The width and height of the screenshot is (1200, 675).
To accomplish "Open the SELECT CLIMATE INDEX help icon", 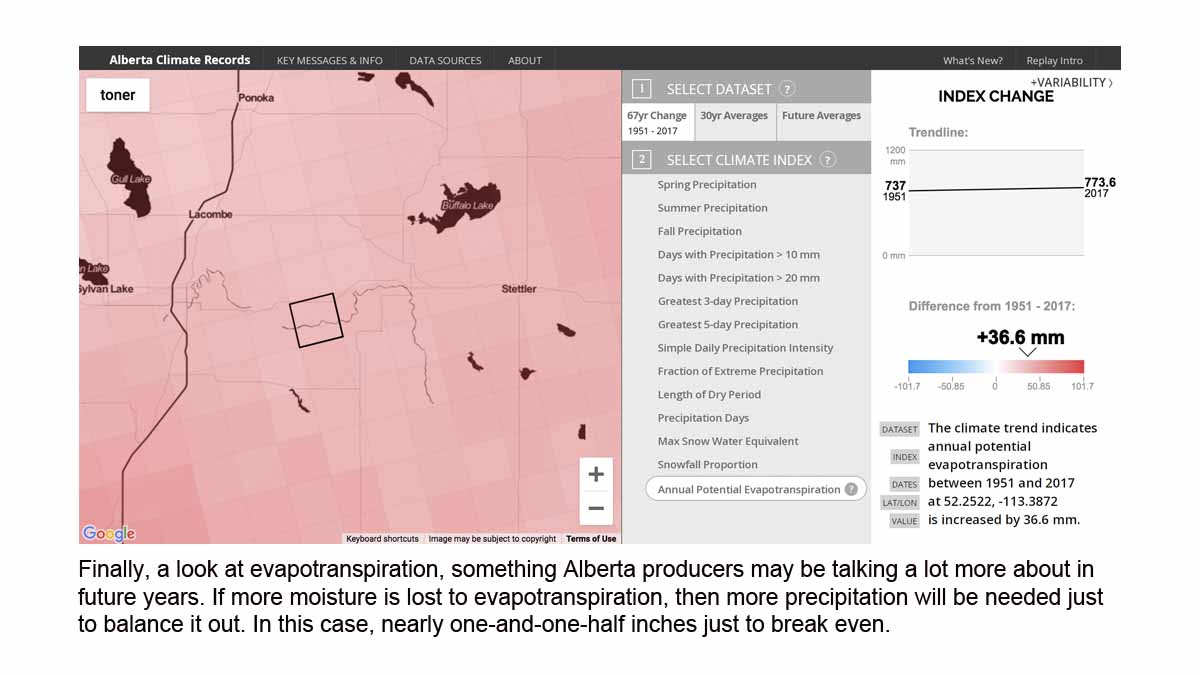I will click(x=826, y=158).
